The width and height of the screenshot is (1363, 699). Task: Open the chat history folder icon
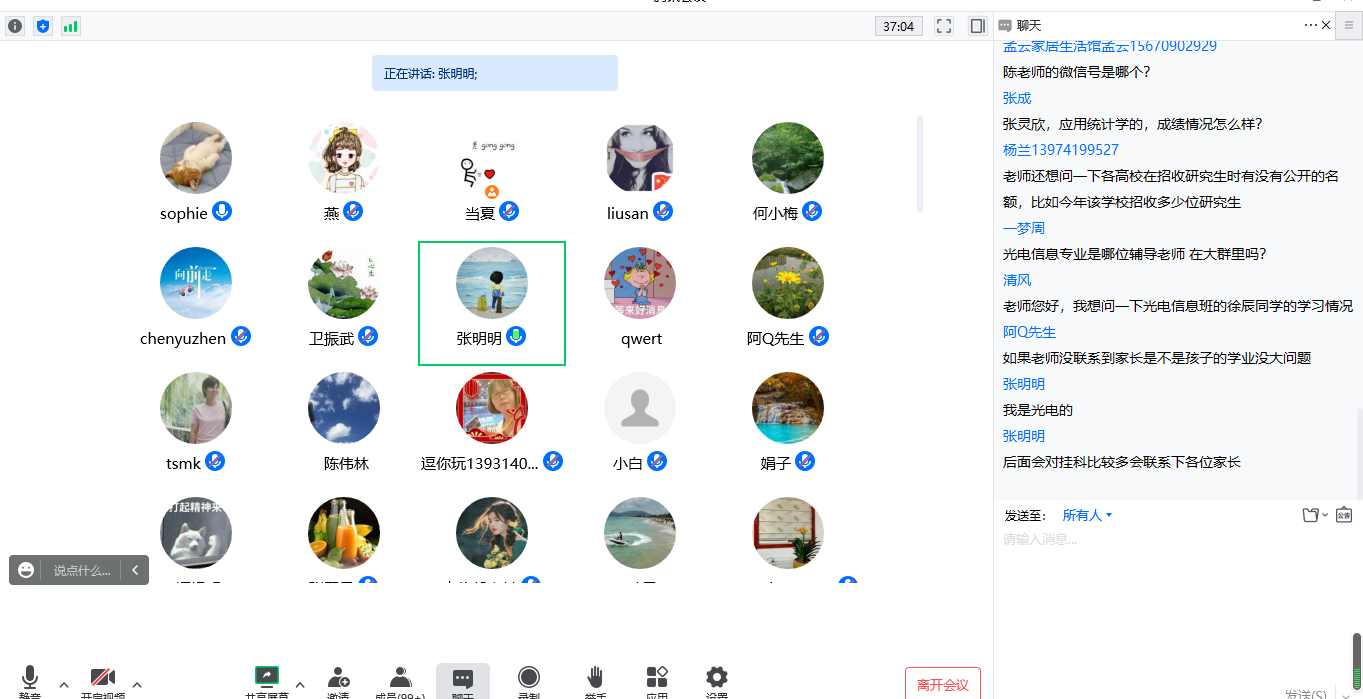[1310, 514]
